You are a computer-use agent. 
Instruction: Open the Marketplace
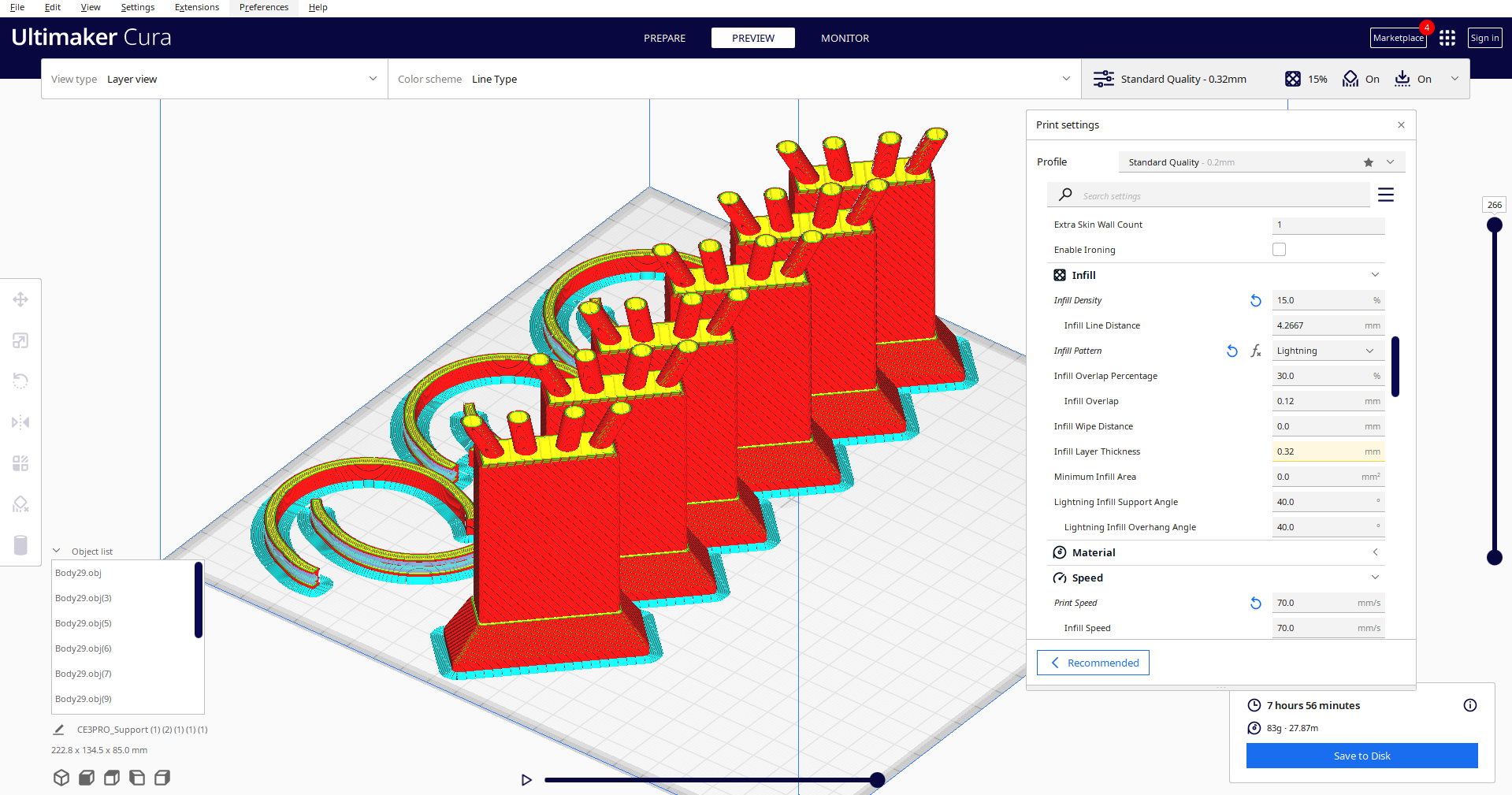coord(1399,38)
